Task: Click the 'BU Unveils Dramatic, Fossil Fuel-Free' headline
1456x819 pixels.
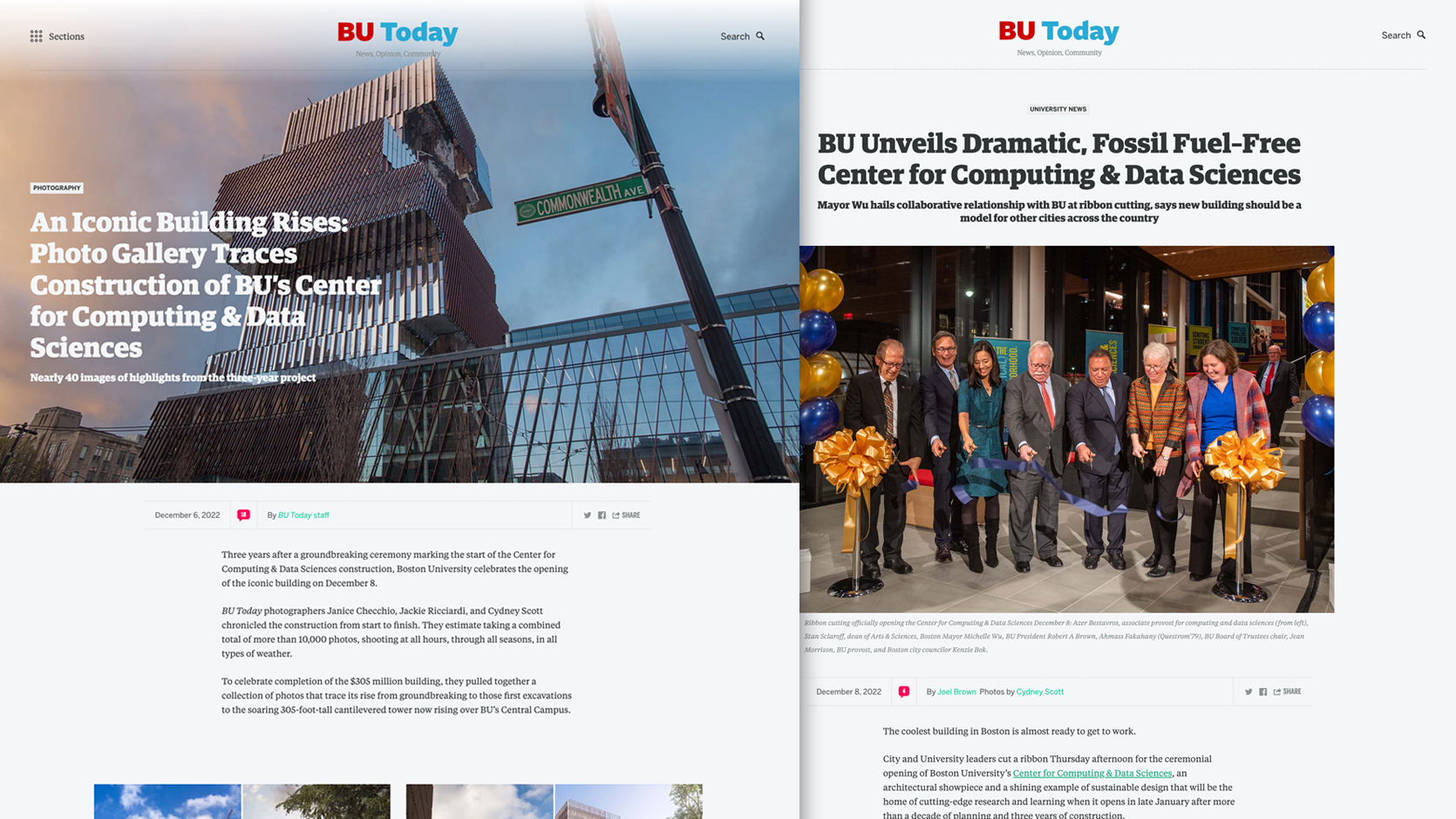Action: click(x=1058, y=159)
